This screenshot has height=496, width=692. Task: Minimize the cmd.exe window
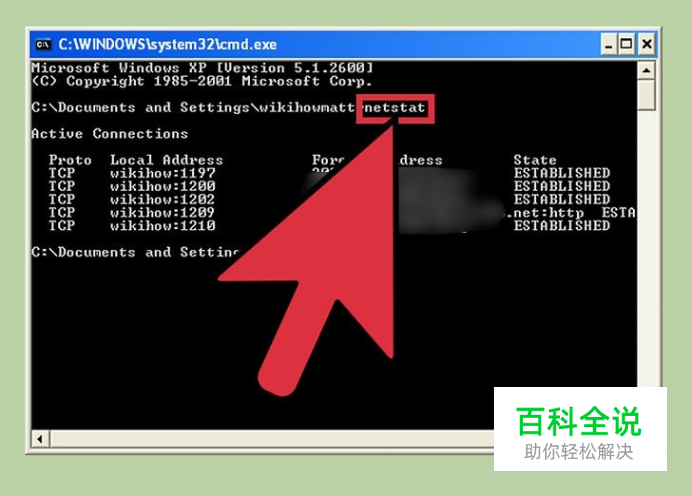[x=609, y=44]
